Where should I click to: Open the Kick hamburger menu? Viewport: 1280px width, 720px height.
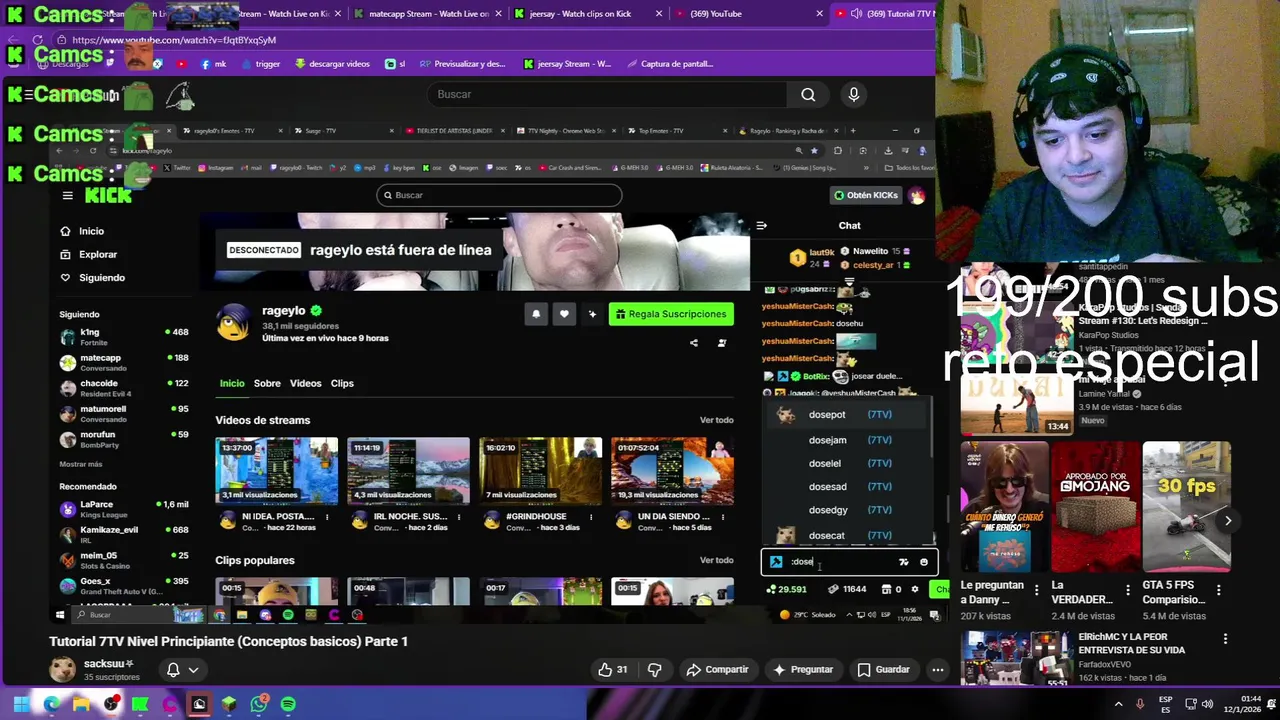coord(67,196)
